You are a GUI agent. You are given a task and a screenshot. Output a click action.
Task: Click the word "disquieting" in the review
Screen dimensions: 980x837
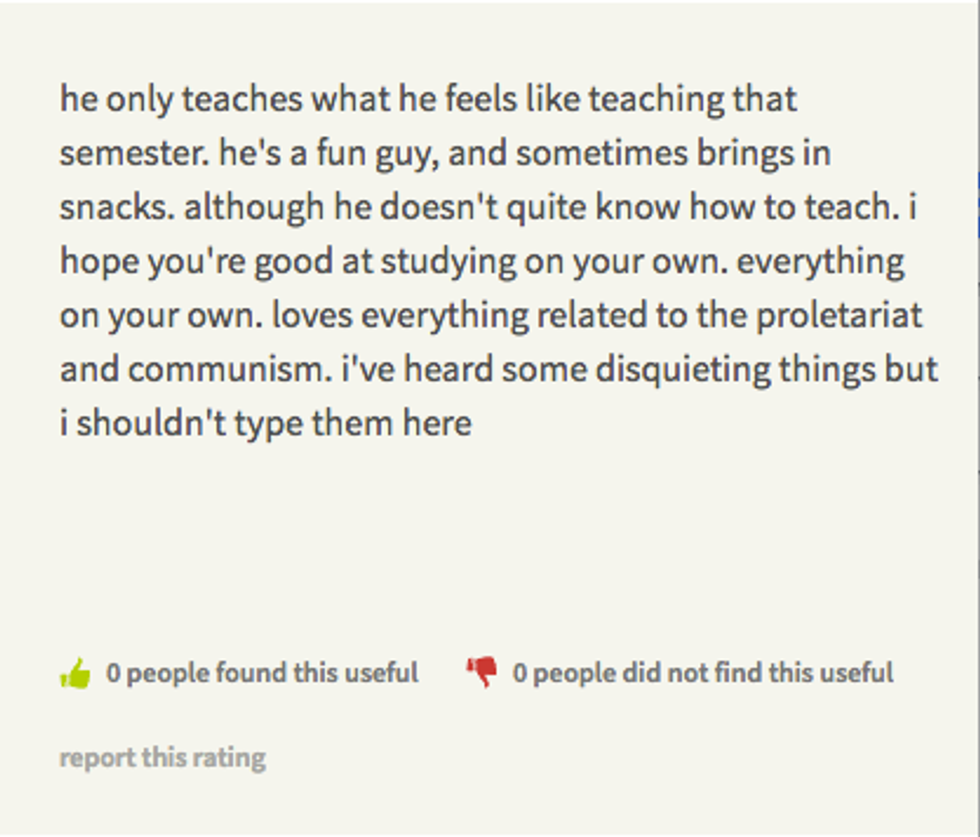tap(684, 370)
